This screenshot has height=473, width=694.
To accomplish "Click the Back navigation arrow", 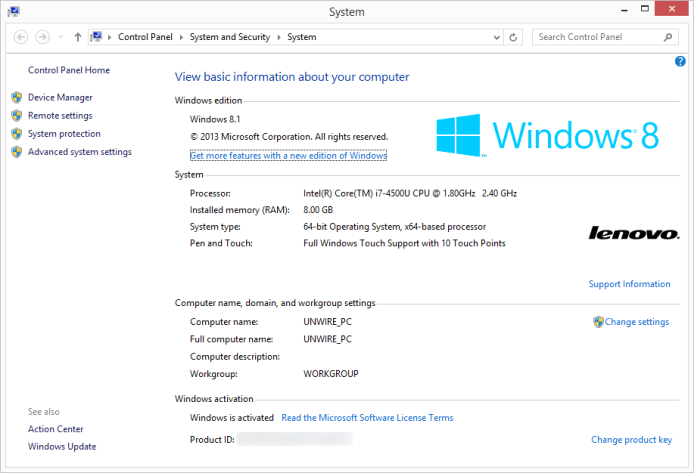I will point(20,37).
